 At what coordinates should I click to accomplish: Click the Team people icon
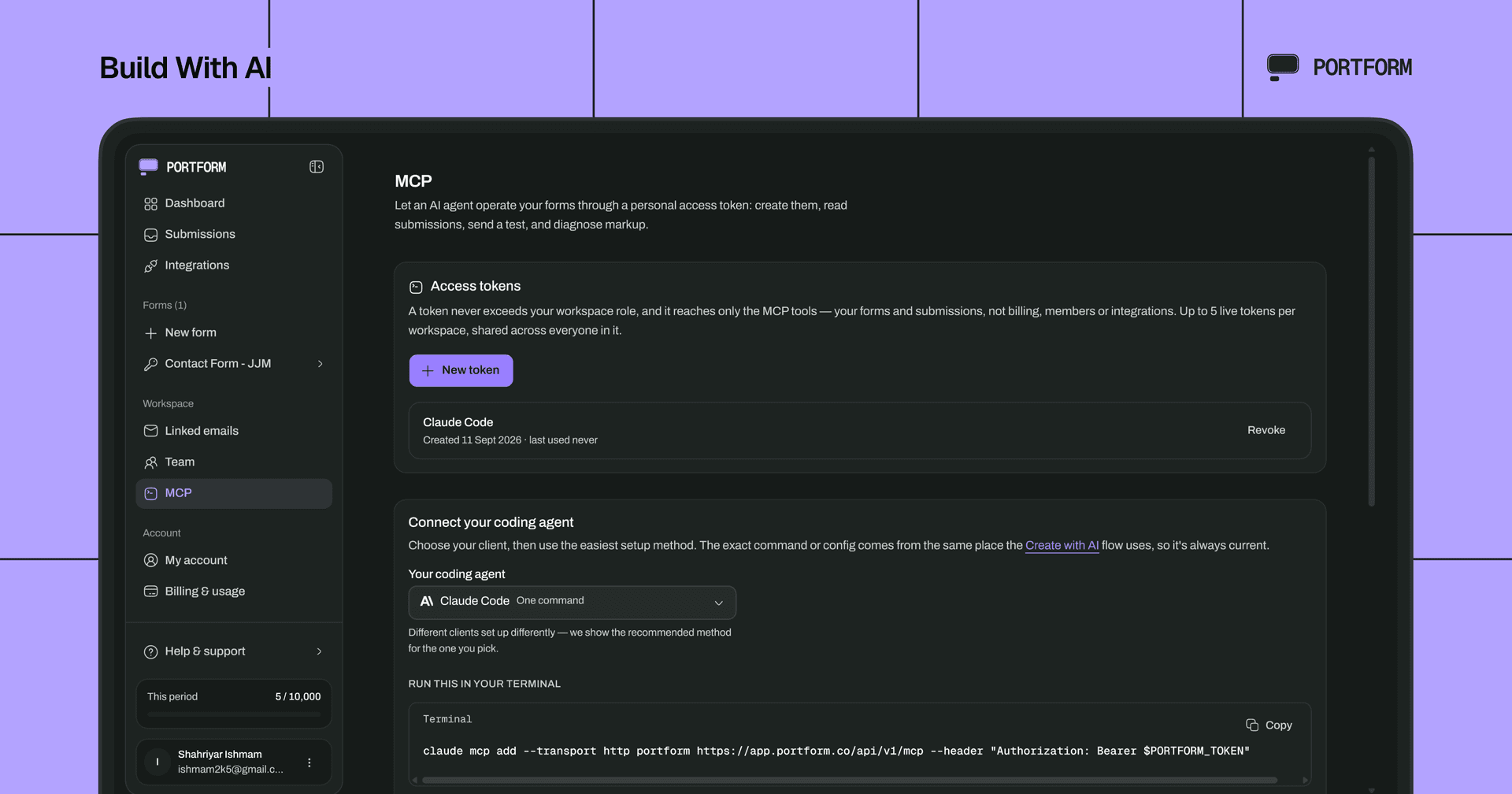[150, 462]
